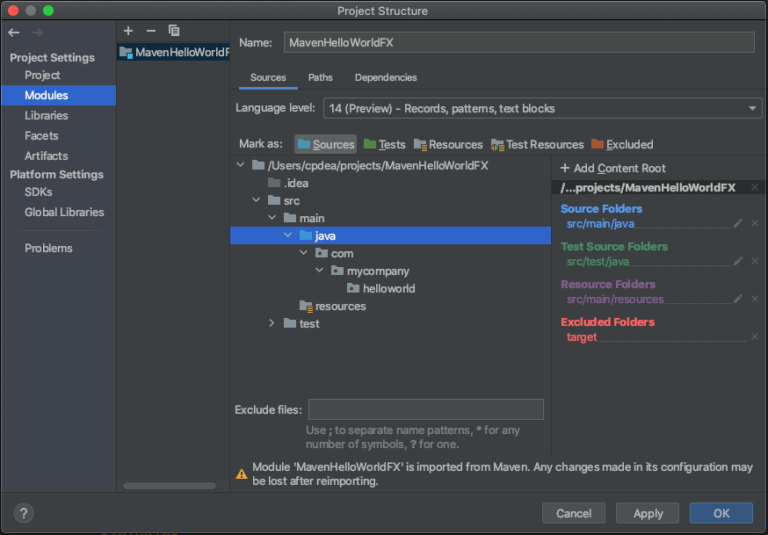The width and height of the screenshot is (768, 535).
Task: Click the Apply button
Action: point(648,513)
